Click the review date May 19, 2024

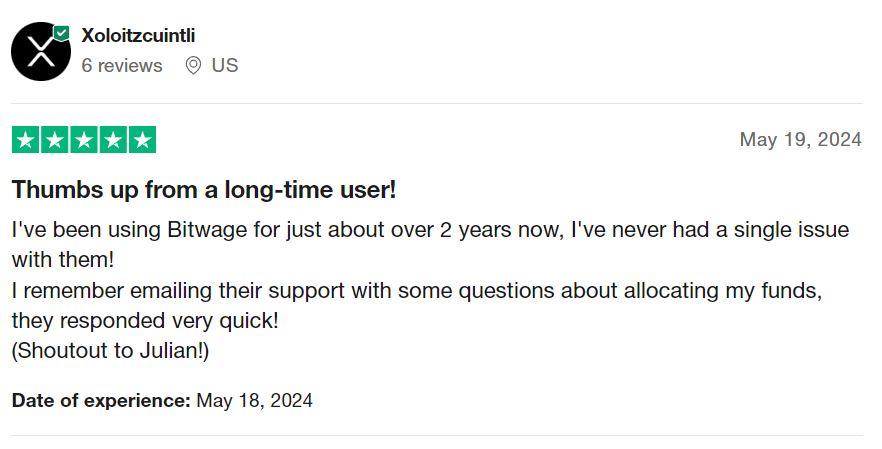[800, 140]
